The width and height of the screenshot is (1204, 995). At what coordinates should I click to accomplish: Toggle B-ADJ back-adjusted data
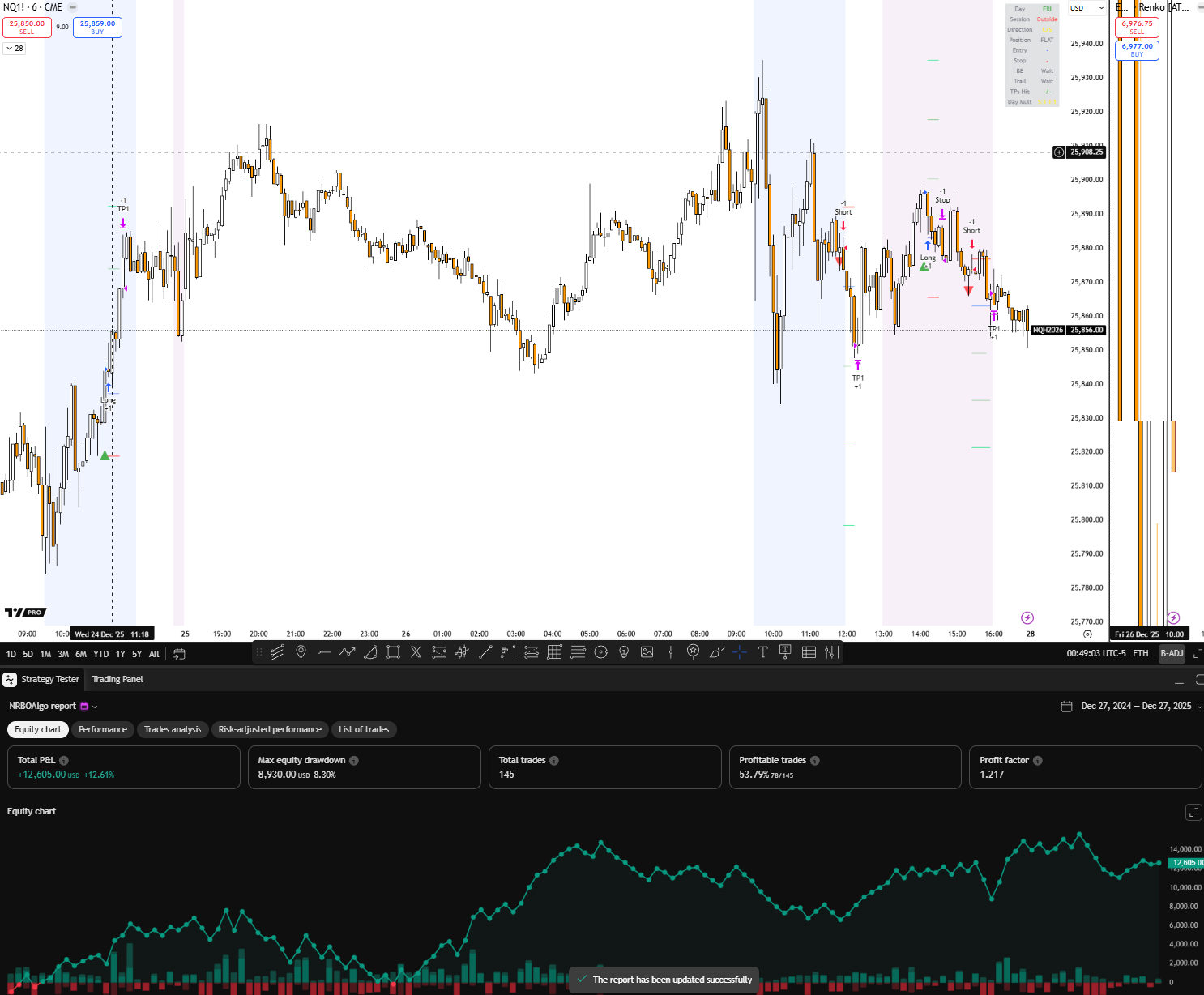(1172, 653)
